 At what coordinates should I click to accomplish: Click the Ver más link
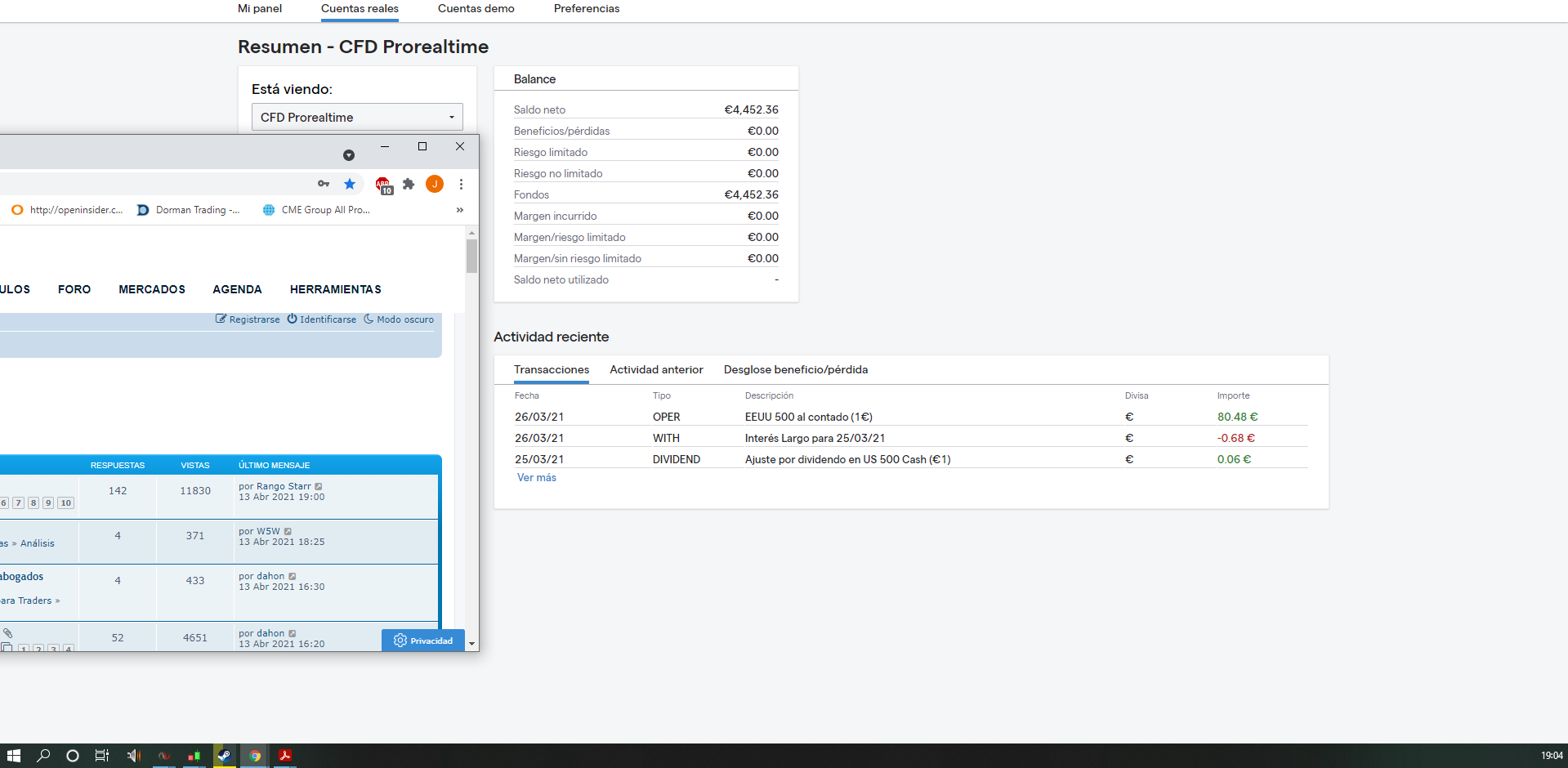tap(537, 478)
